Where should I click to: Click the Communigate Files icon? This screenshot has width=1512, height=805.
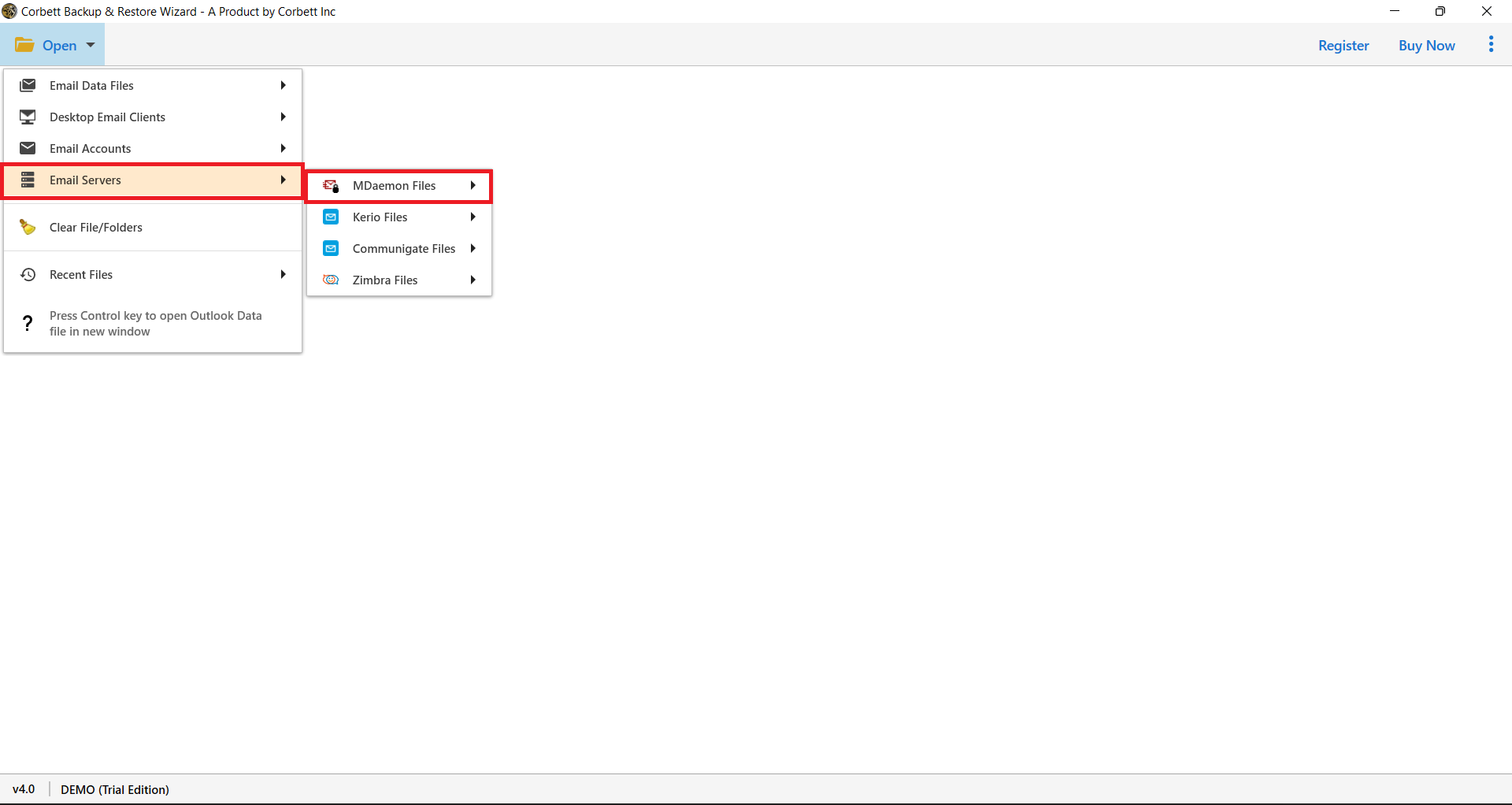pos(331,249)
